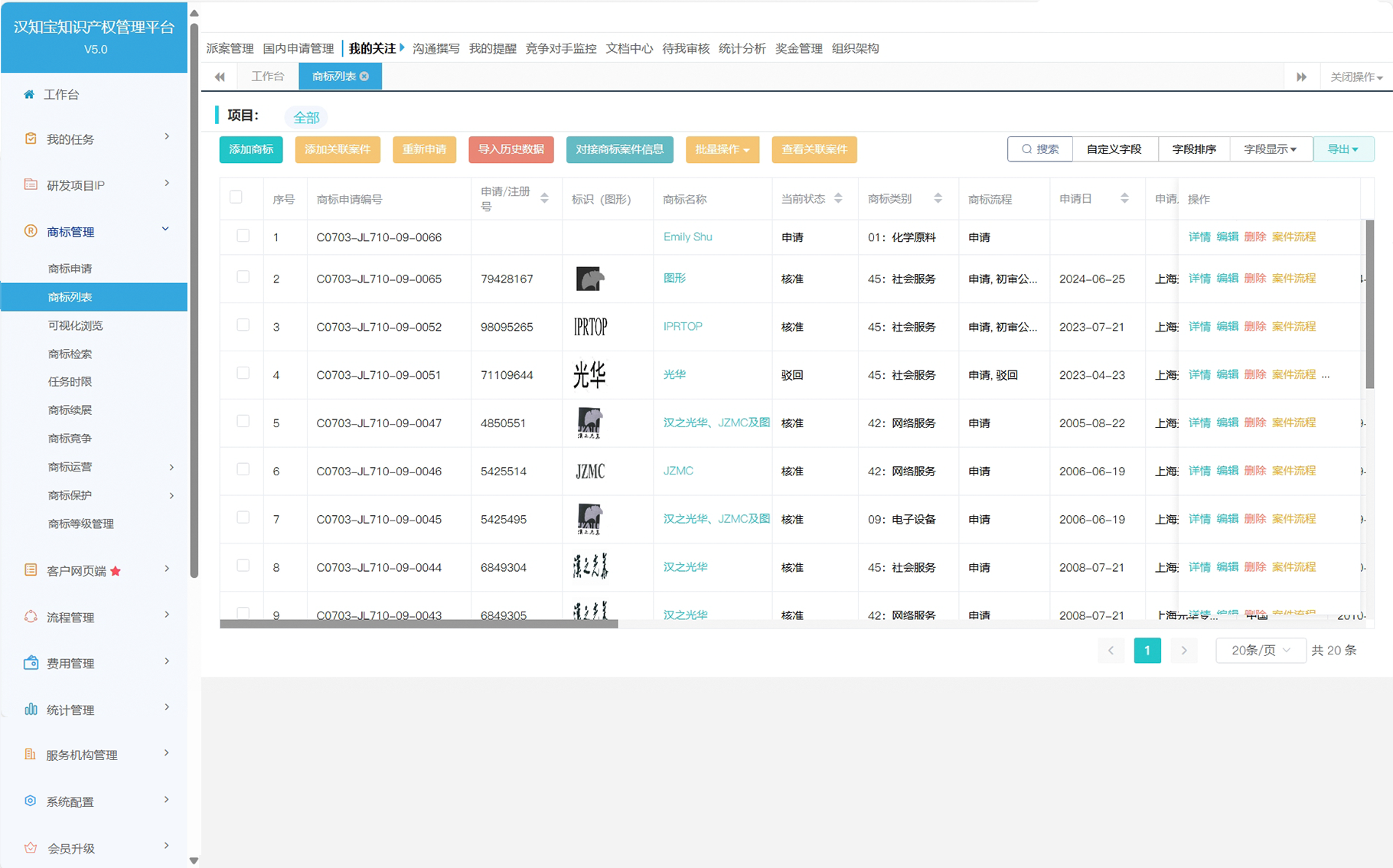Open the Emily Shu trademark name link

tap(687, 237)
